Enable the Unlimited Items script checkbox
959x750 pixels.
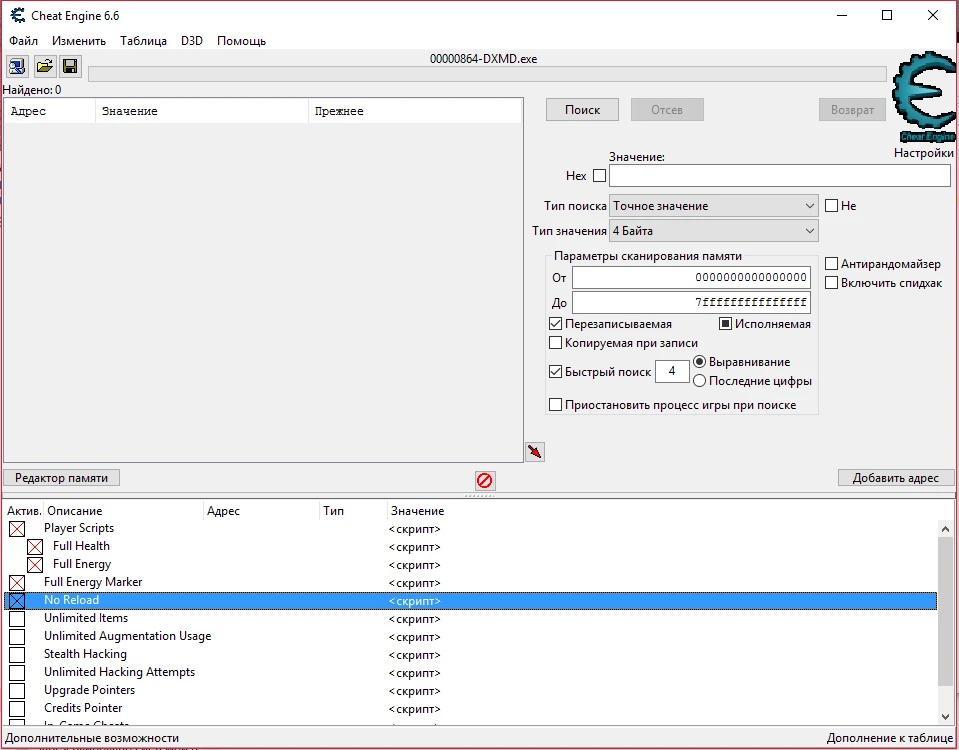[17, 619]
